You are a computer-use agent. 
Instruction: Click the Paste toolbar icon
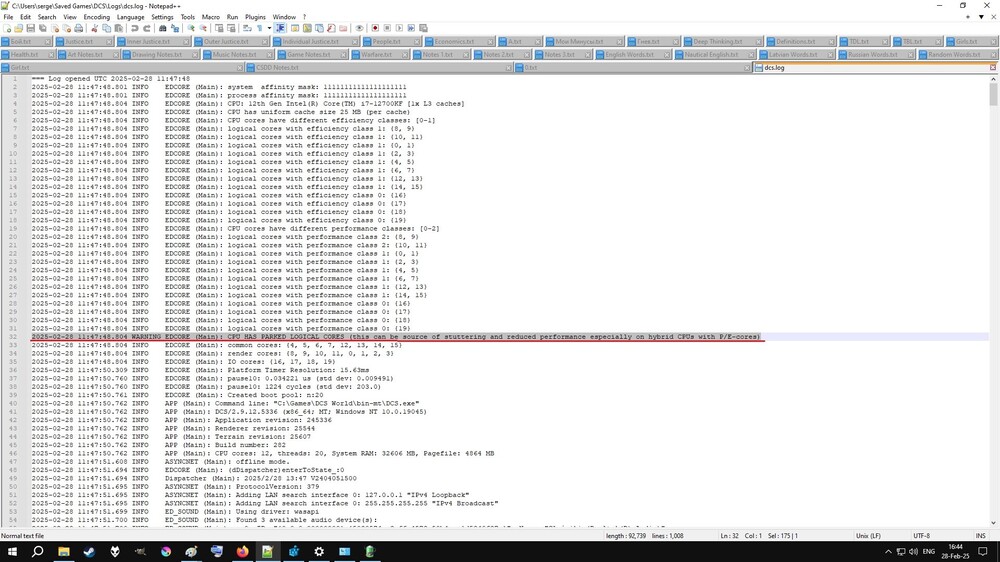[x=119, y=28]
